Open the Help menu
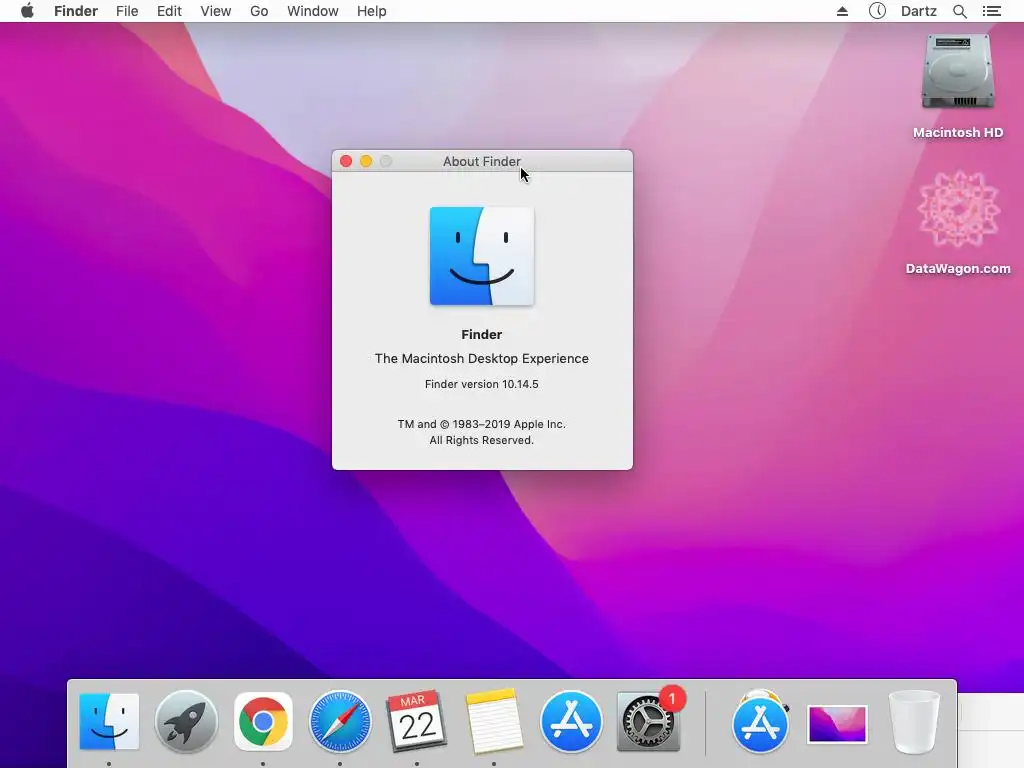 coord(372,11)
